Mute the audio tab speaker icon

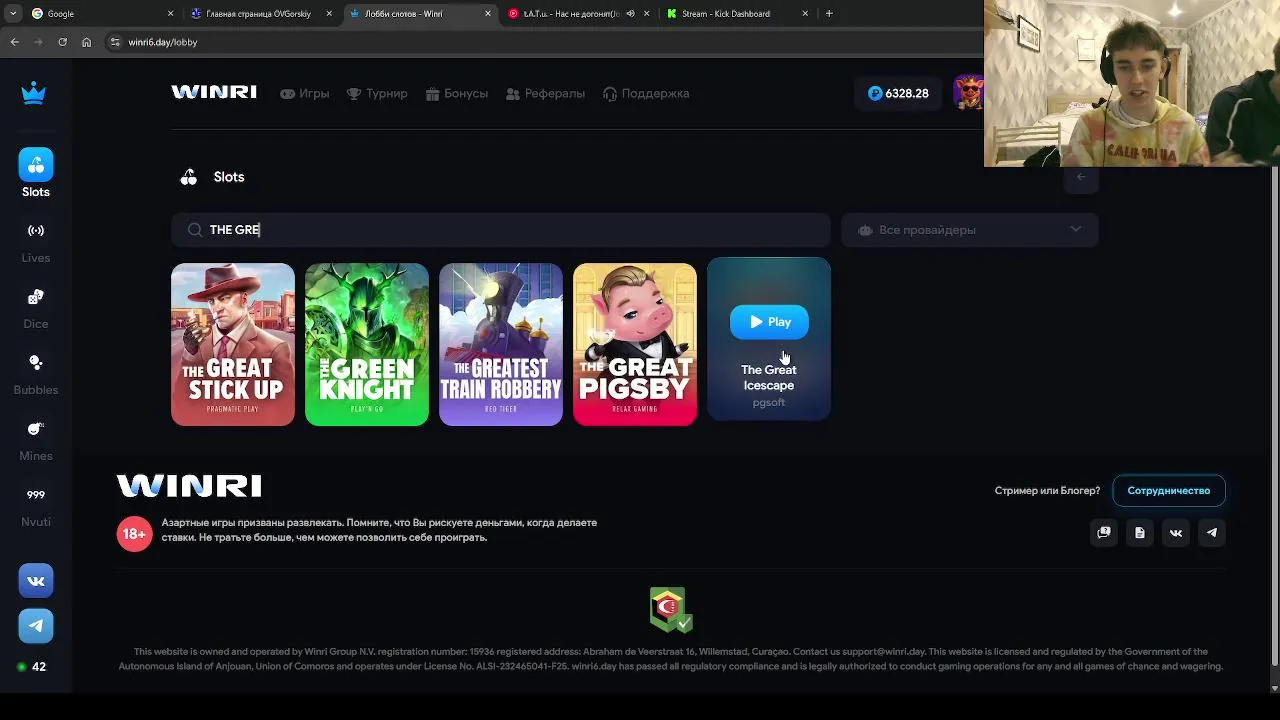click(x=630, y=14)
